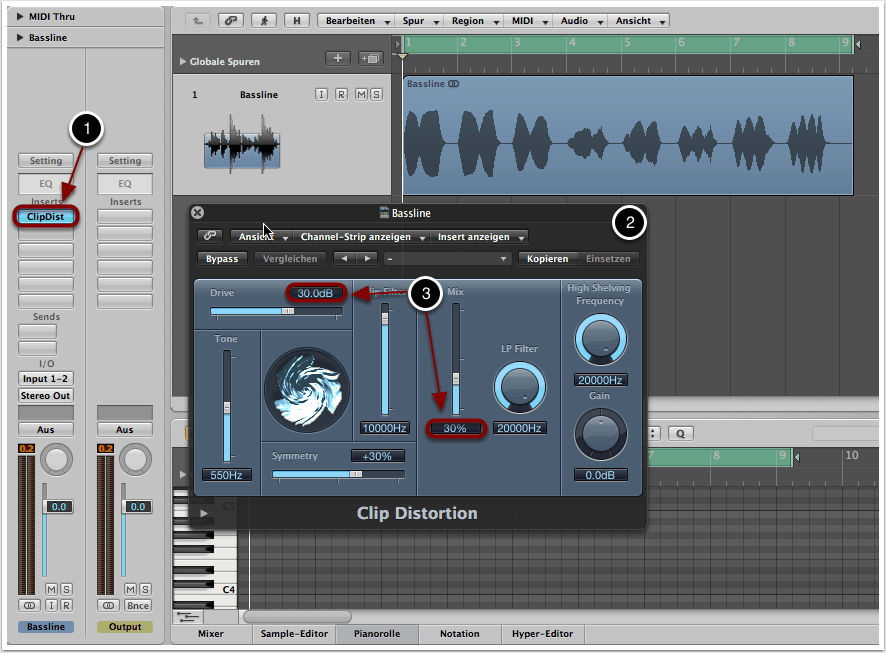Open the plug-in preset dropdown

coord(447,259)
